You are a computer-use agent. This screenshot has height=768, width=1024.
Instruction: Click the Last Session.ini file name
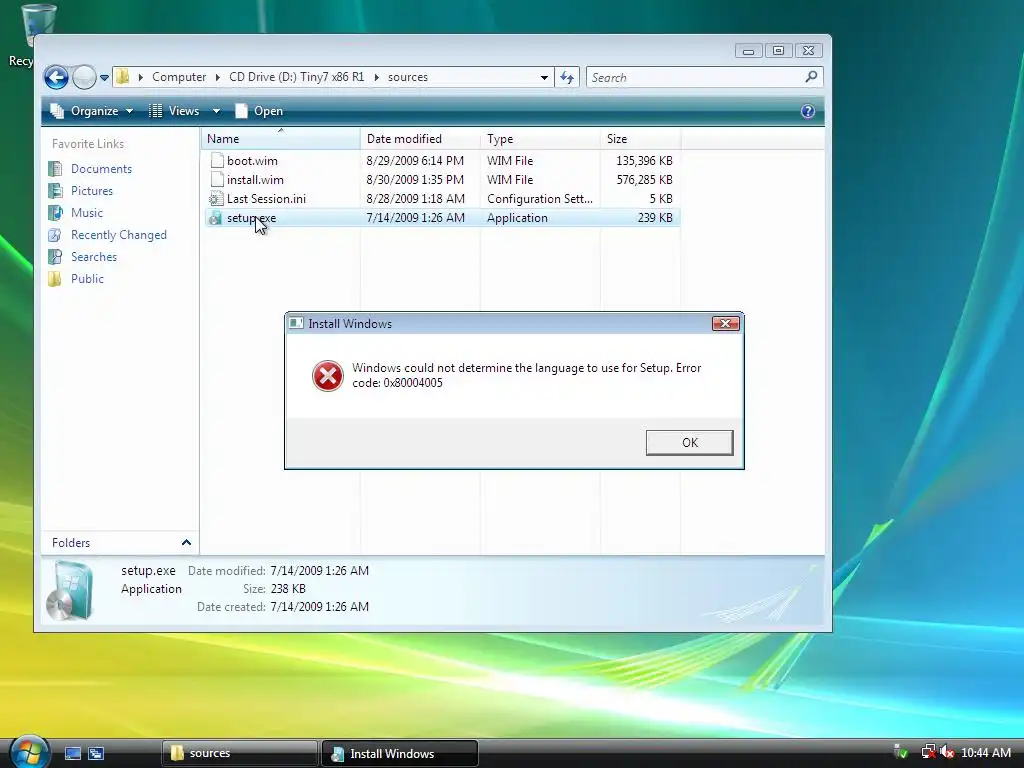tap(266, 199)
